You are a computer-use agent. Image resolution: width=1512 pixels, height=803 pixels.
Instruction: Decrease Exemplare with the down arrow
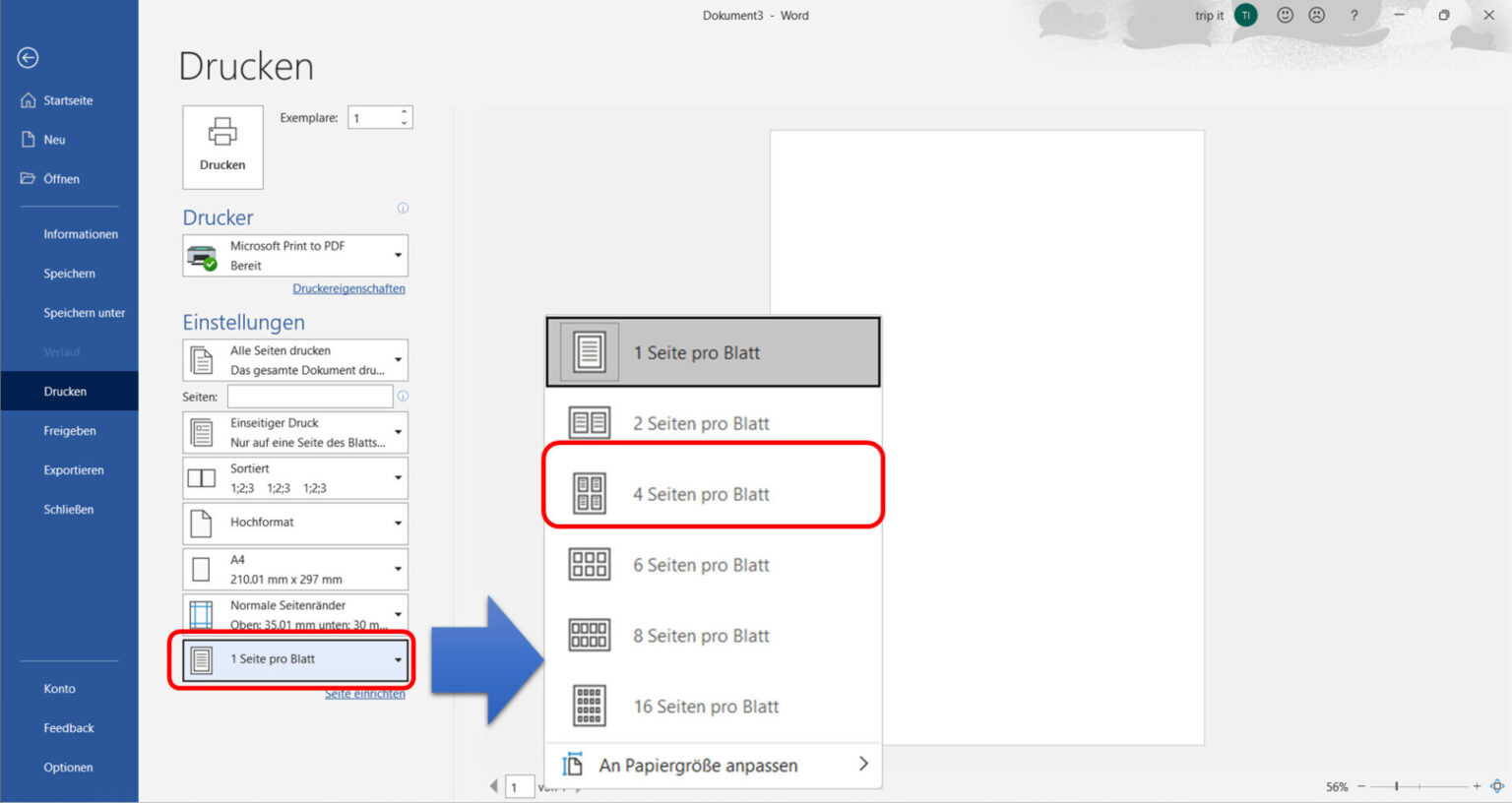point(405,124)
